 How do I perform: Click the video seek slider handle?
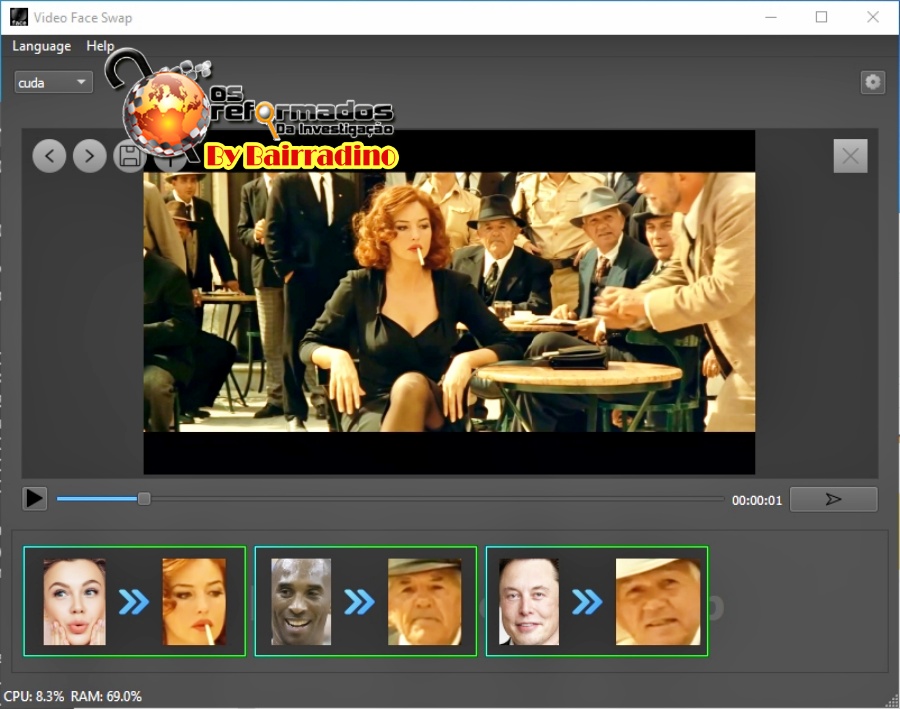click(x=144, y=498)
